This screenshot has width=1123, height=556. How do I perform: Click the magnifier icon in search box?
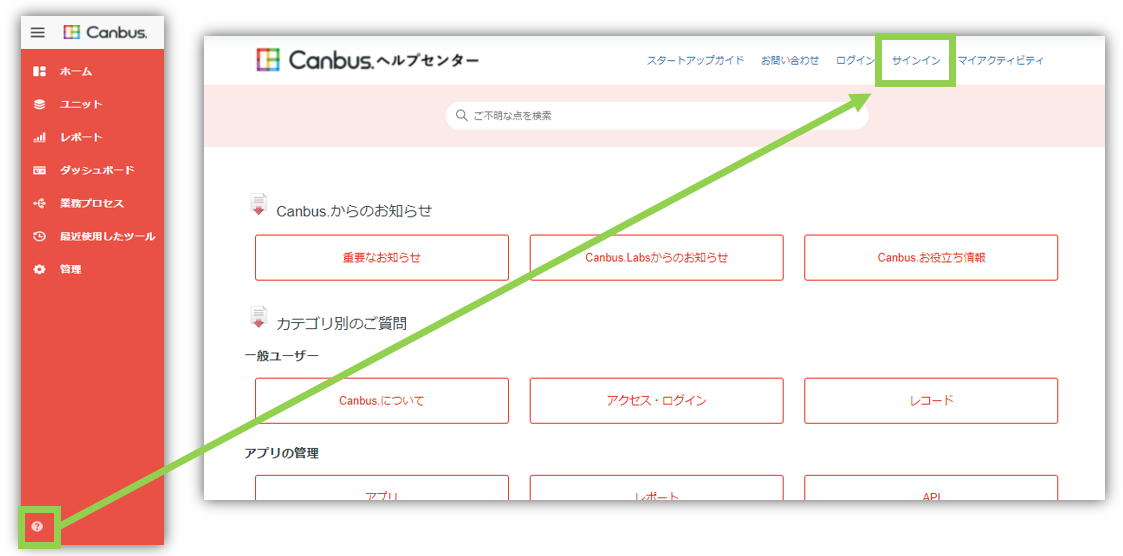461,115
